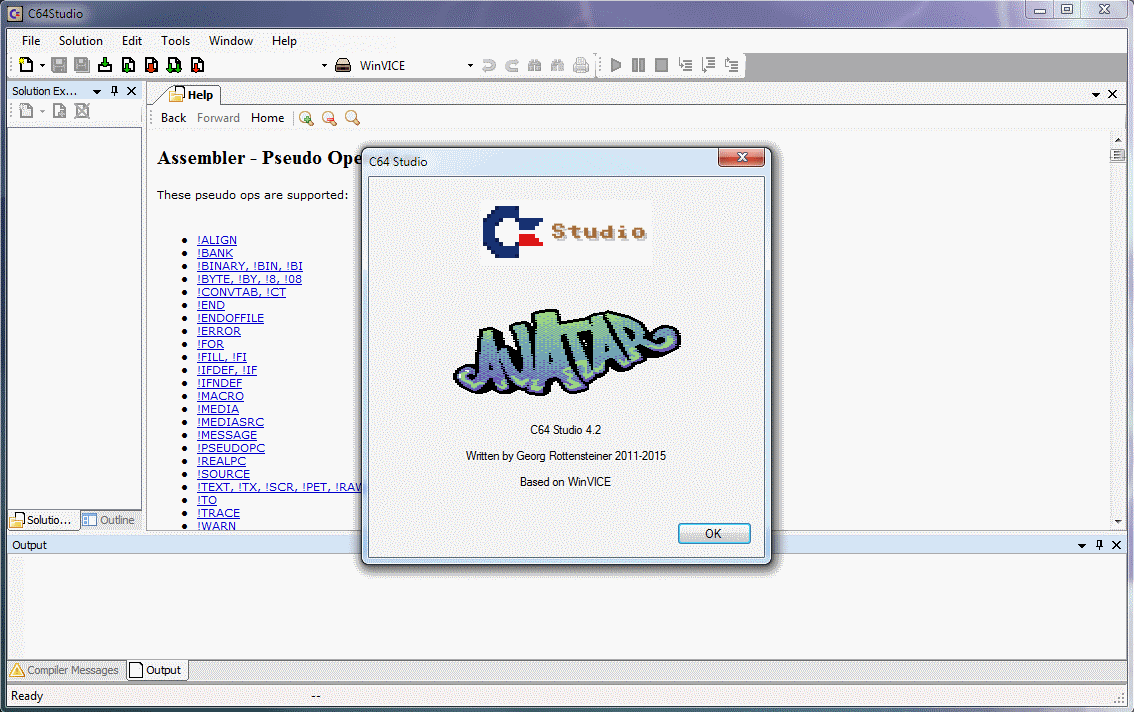1134x712 pixels.
Task: Open the Output panel options dropdown arrow
Action: click(x=1082, y=545)
